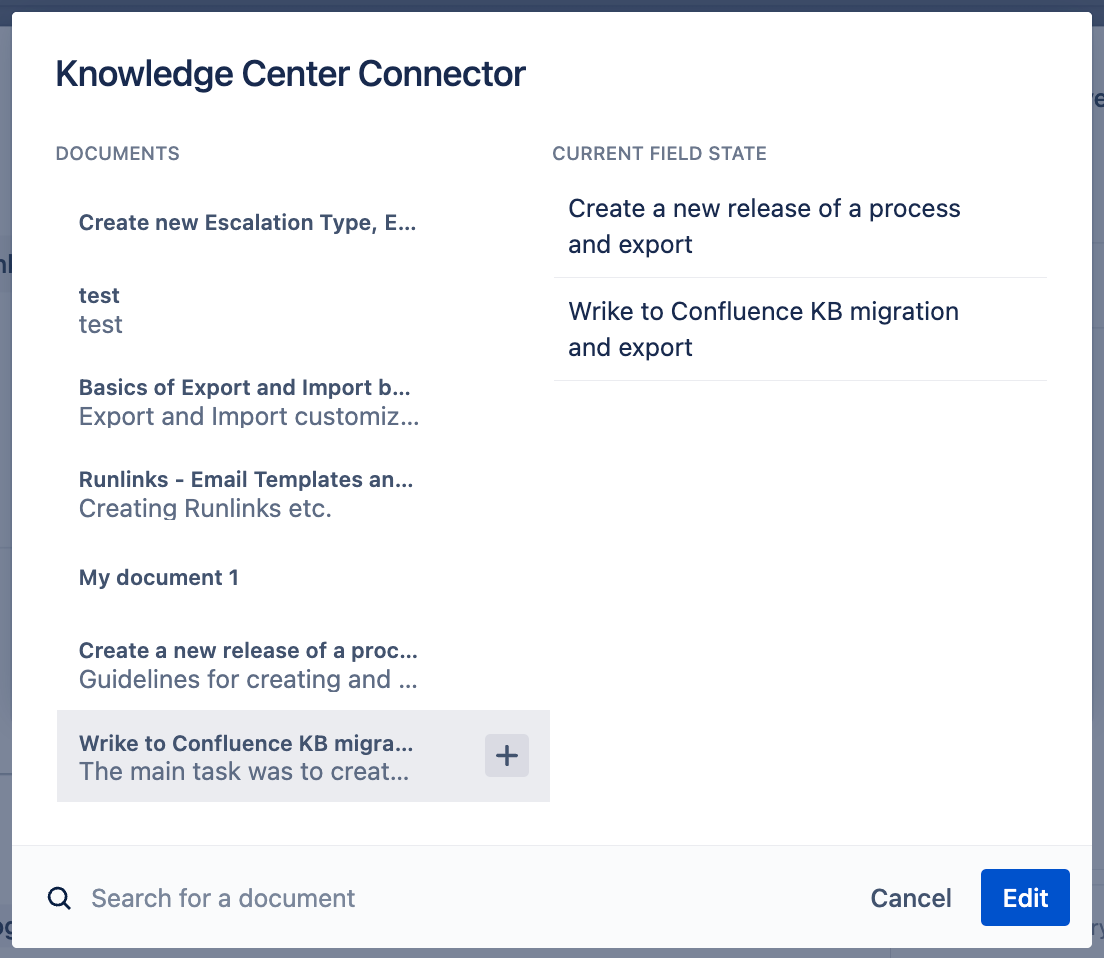1104x958 pixels.
Task: Click the Creating Runlinks etc. description
Action: 205,508
